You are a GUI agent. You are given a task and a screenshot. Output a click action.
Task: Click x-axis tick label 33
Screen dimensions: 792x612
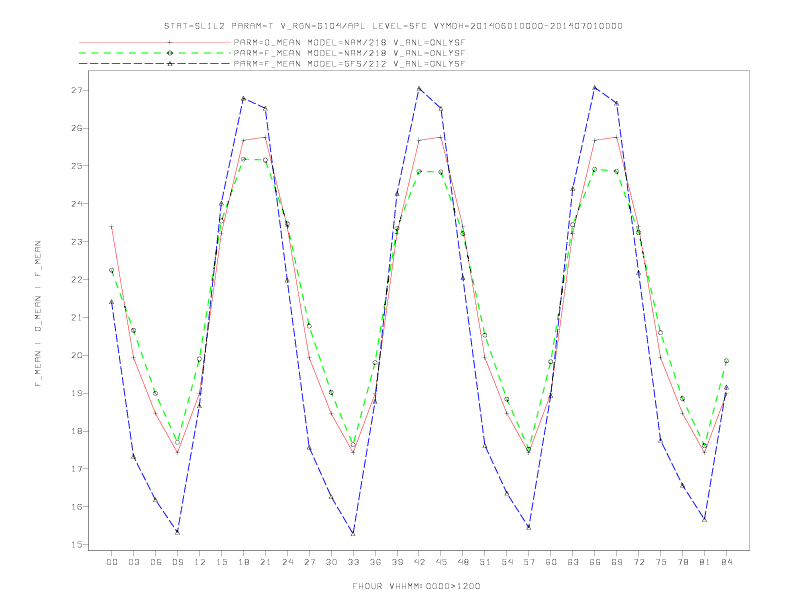tap(353, 562)
